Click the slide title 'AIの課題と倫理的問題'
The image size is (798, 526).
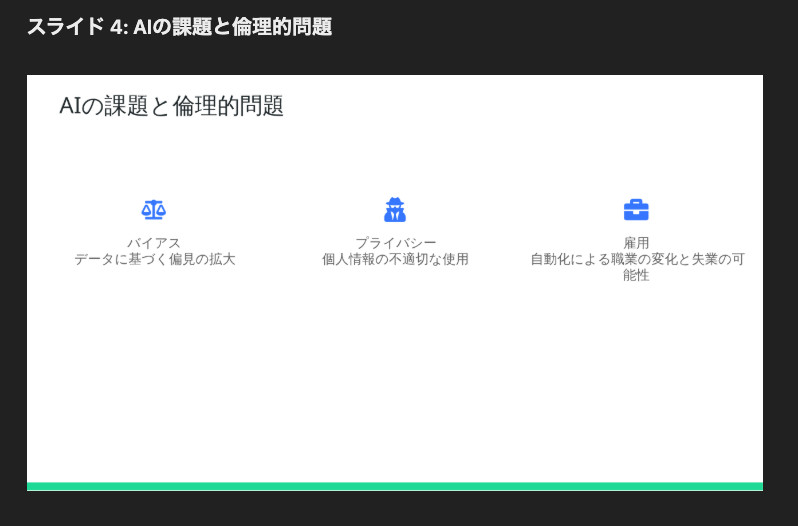pos(172,106)
